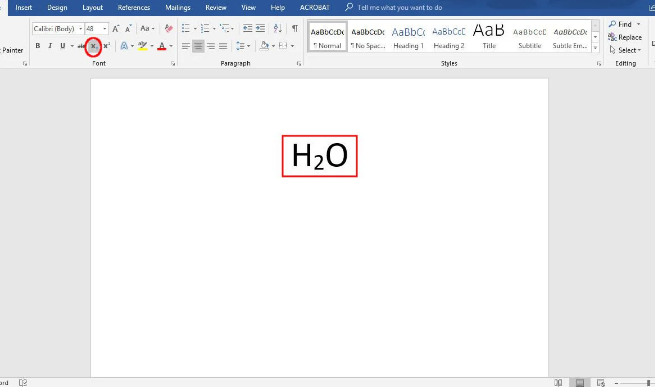Switch to Web Layout view
This screenshot has height=387, width=655.
[x=601, y=382]
